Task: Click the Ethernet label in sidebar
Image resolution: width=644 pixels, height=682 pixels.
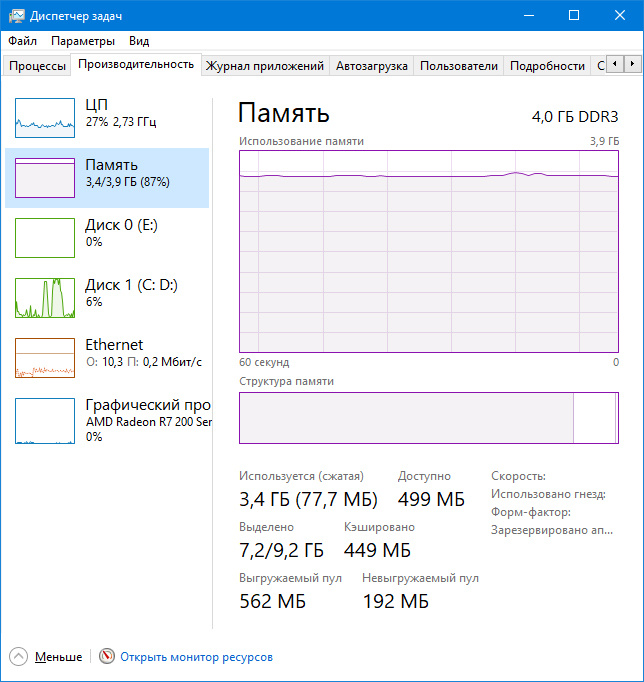Action: point(114,345)
